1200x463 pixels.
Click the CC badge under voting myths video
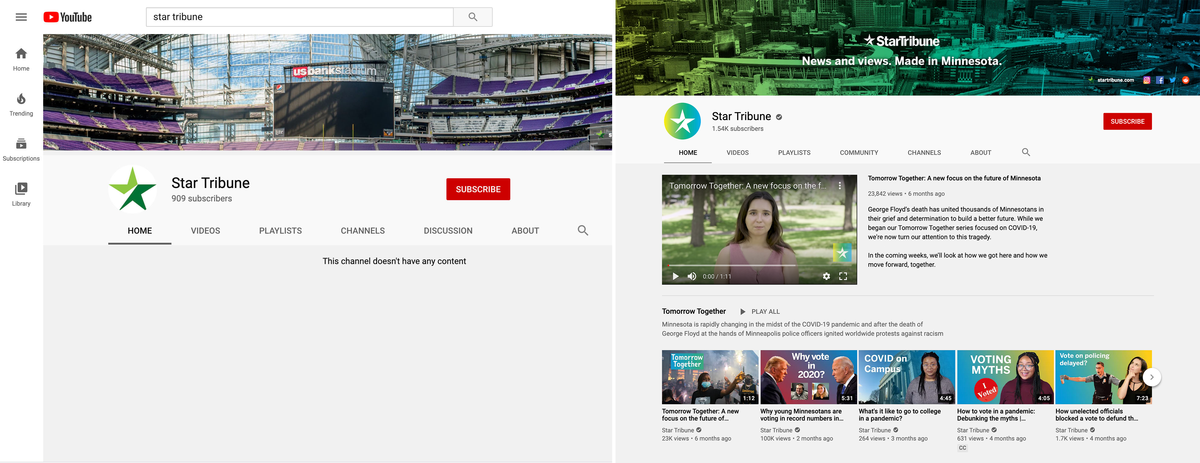(x=962, y=448)
